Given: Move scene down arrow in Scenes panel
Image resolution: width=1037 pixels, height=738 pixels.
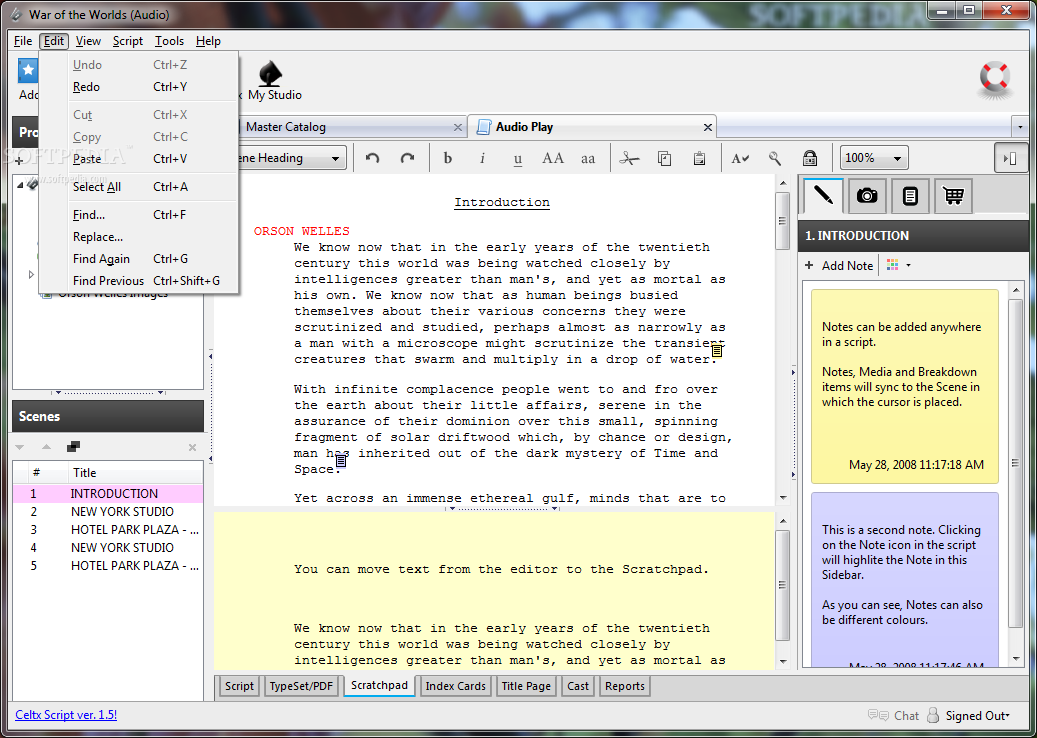Looking at the screenshot, I should 19,448.
